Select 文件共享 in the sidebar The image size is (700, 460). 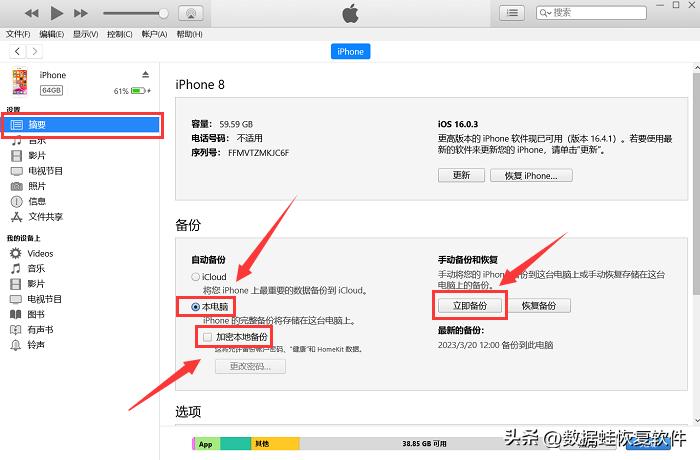tap(46, 217)
